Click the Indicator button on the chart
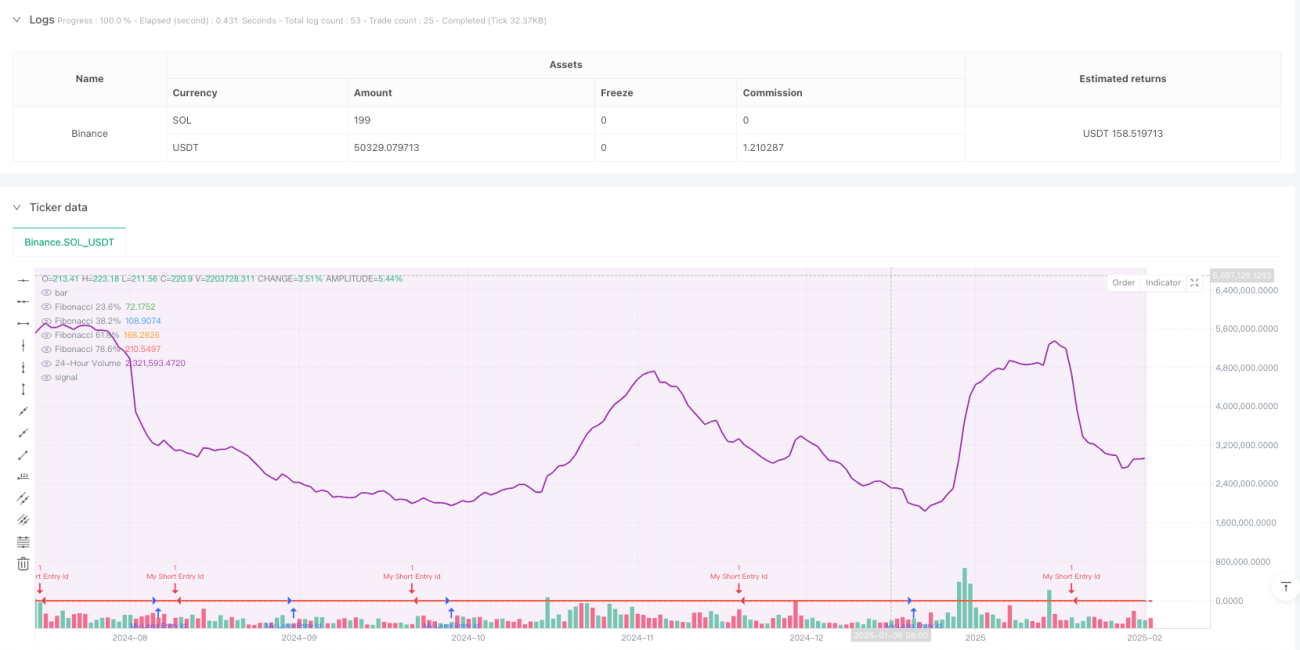This screenshot has height=650, width=1300. (x=1163, y=283)
